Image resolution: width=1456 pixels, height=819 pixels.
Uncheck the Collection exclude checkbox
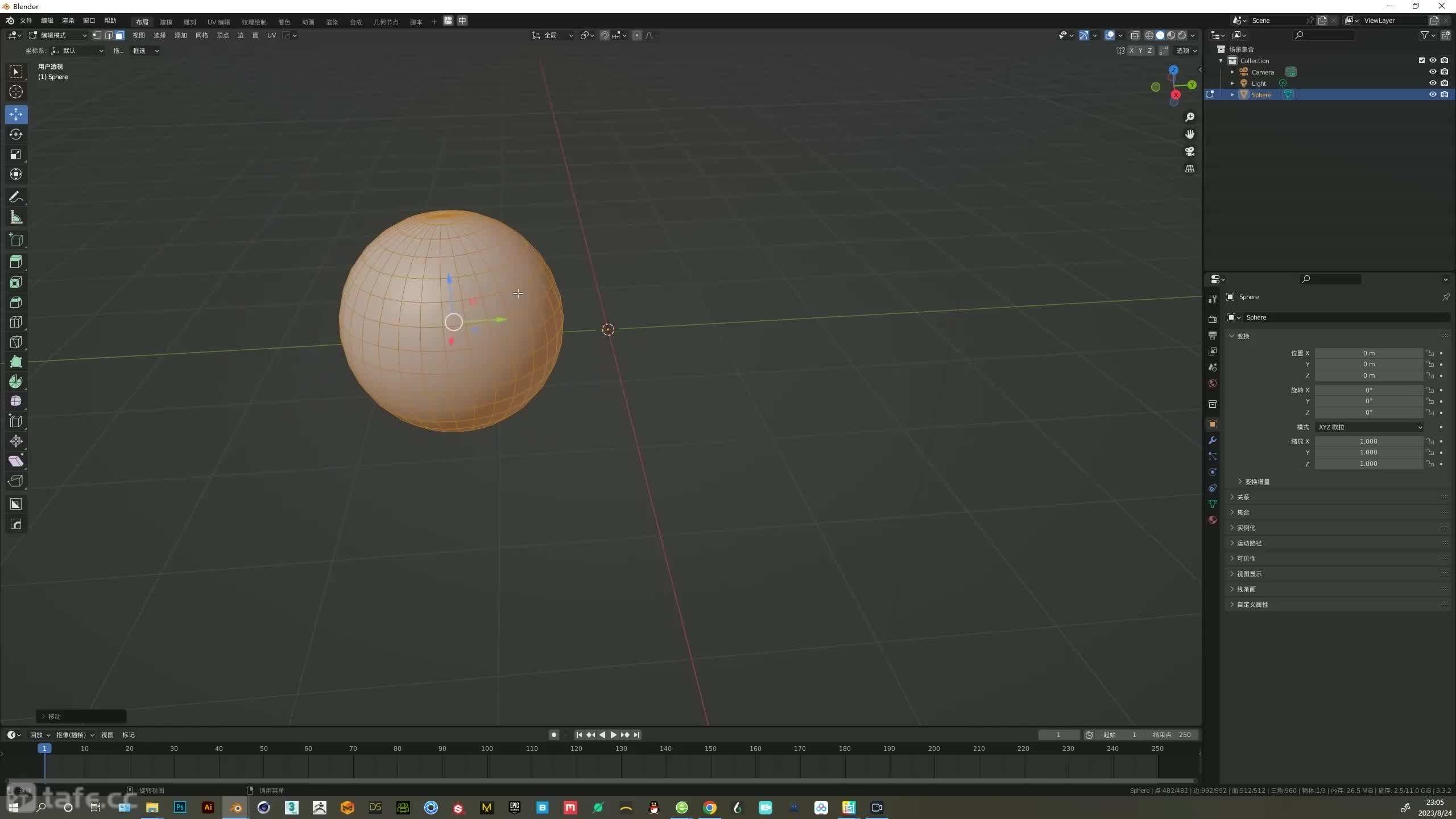1422,60
